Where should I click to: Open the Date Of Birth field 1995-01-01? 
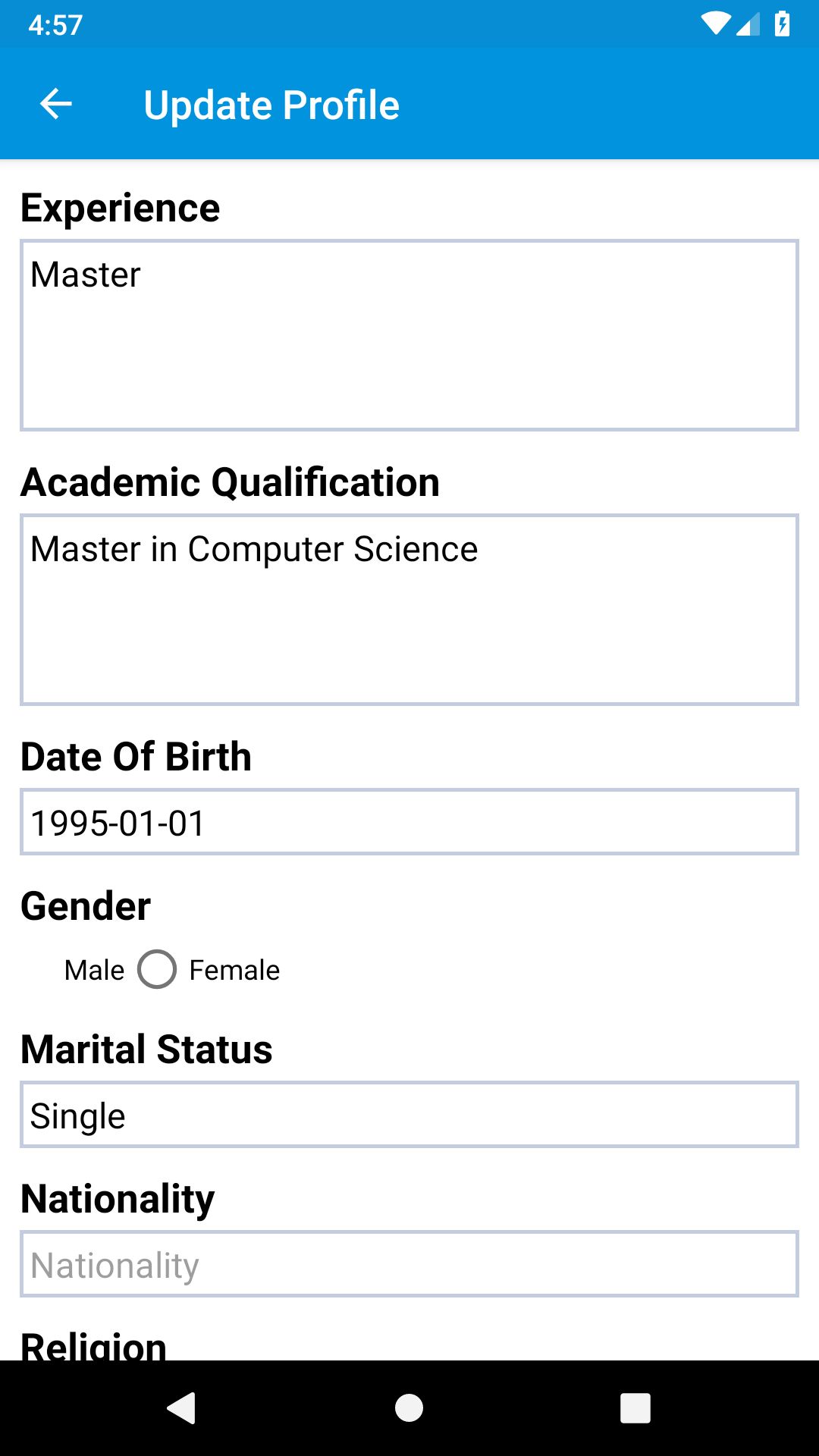point(409,822)
